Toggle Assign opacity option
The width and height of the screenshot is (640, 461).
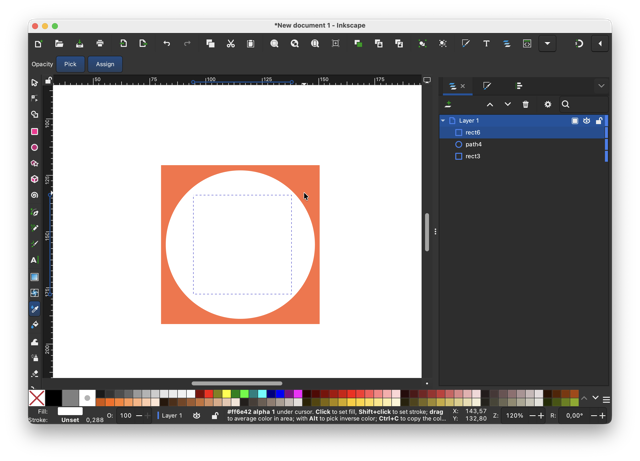(x=105, y=64)
